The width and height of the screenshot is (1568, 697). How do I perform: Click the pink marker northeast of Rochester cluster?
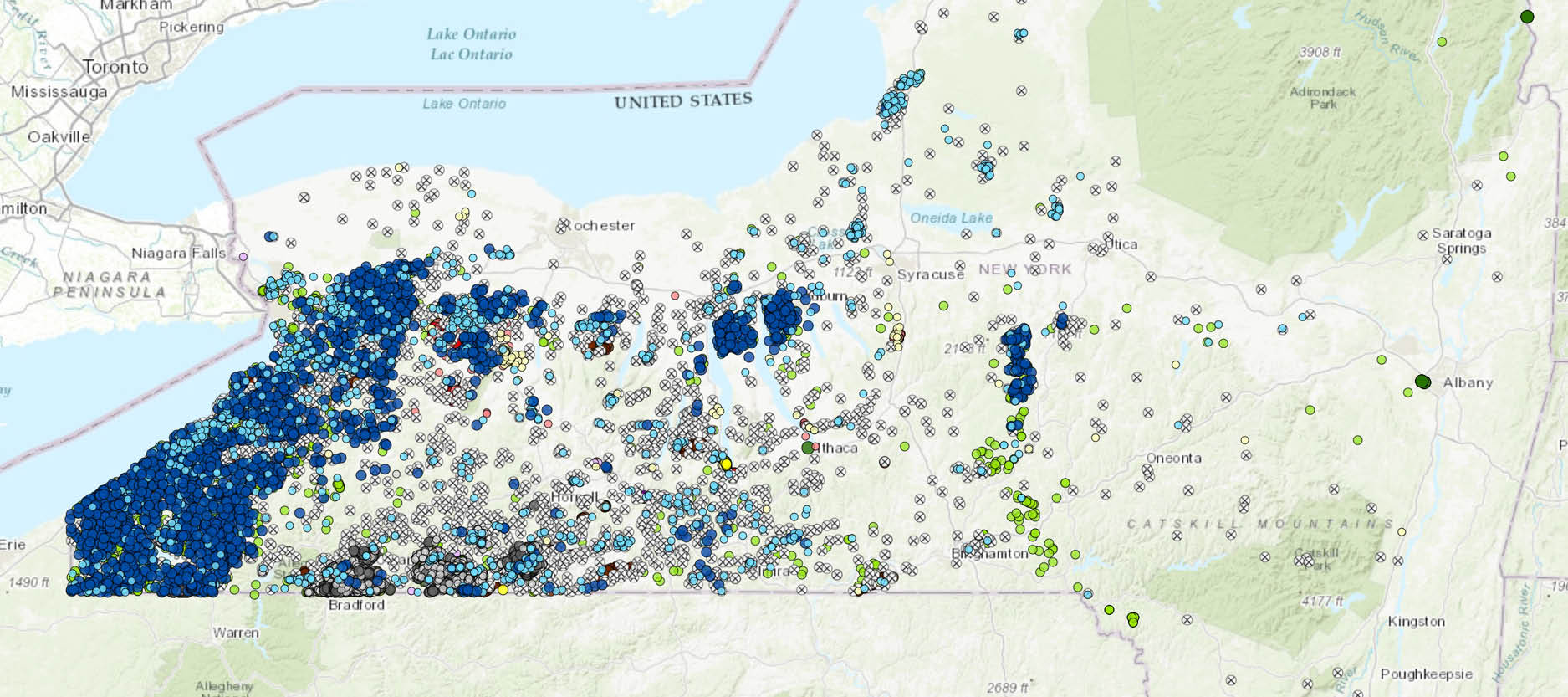click(675, 295)
